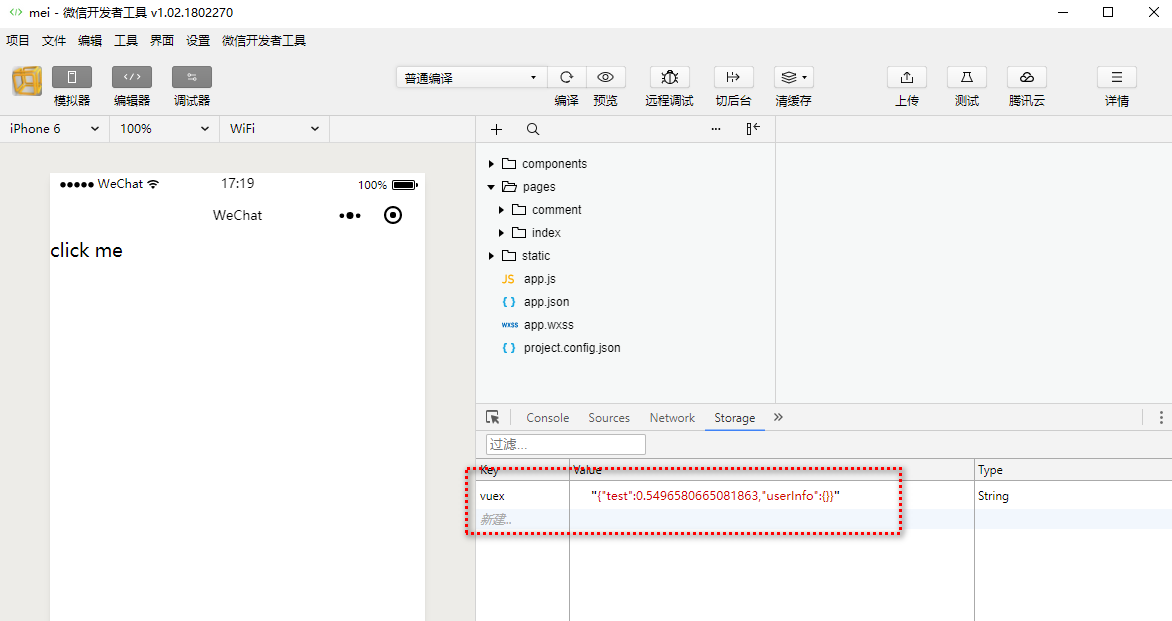Start 远程调试 remote debugging bug icon

[x=670, y=77]
